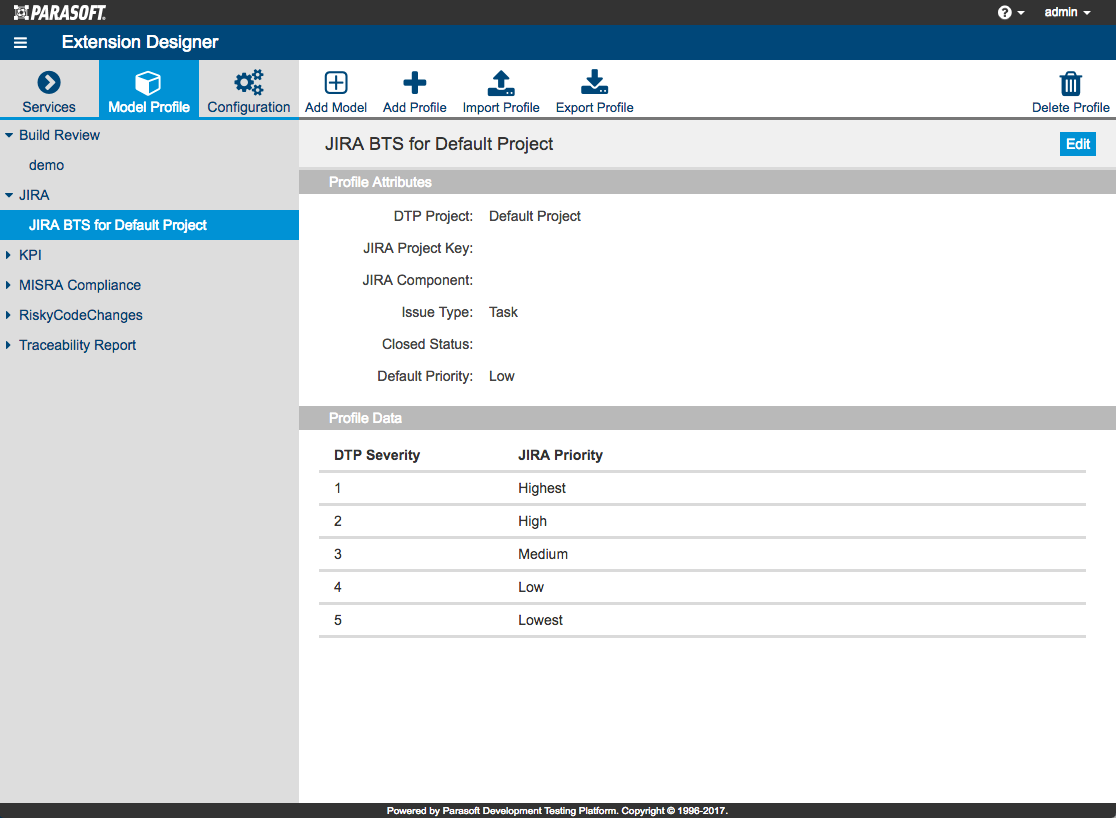Click the Add Profile plus icon
Viewport: 1116px width, 818px height.
[x=414, y=83]
